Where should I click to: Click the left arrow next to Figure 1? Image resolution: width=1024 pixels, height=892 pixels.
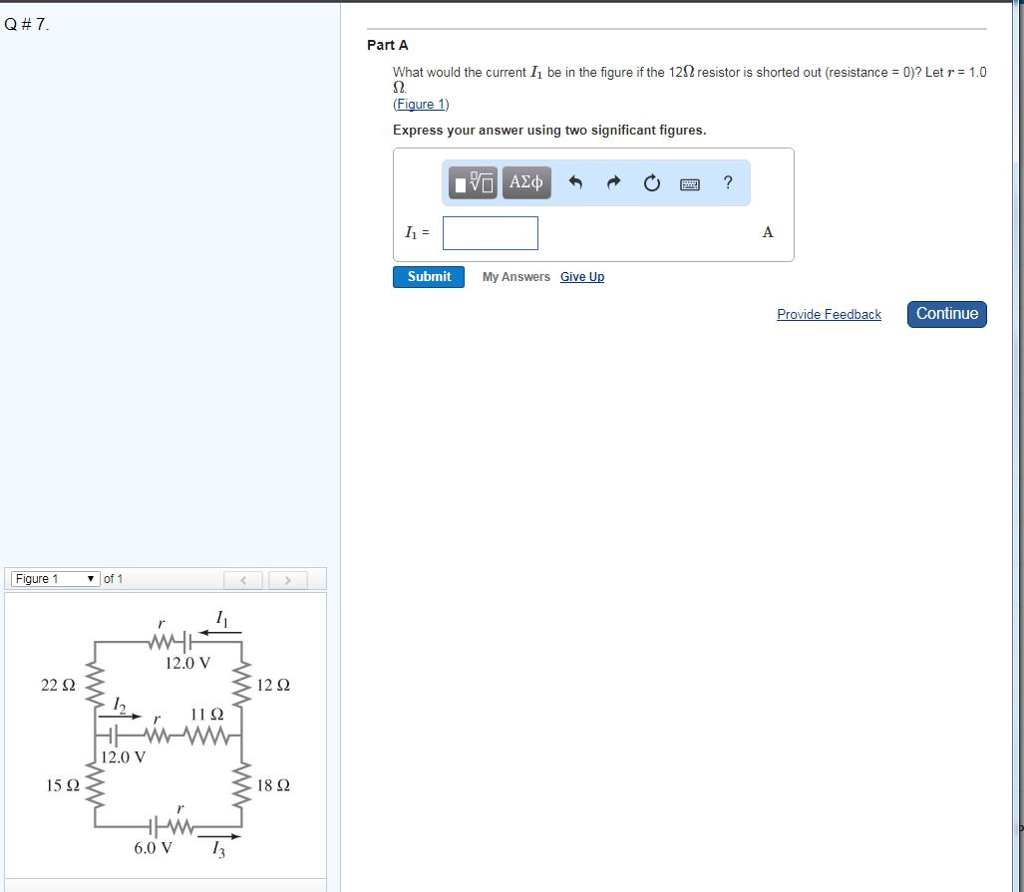(244, 578)
